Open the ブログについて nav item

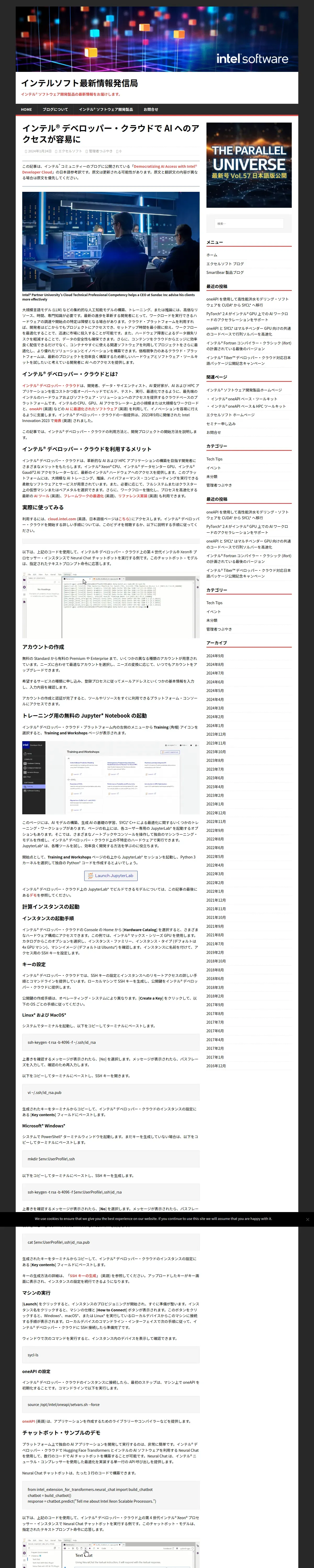click(55, 109)
